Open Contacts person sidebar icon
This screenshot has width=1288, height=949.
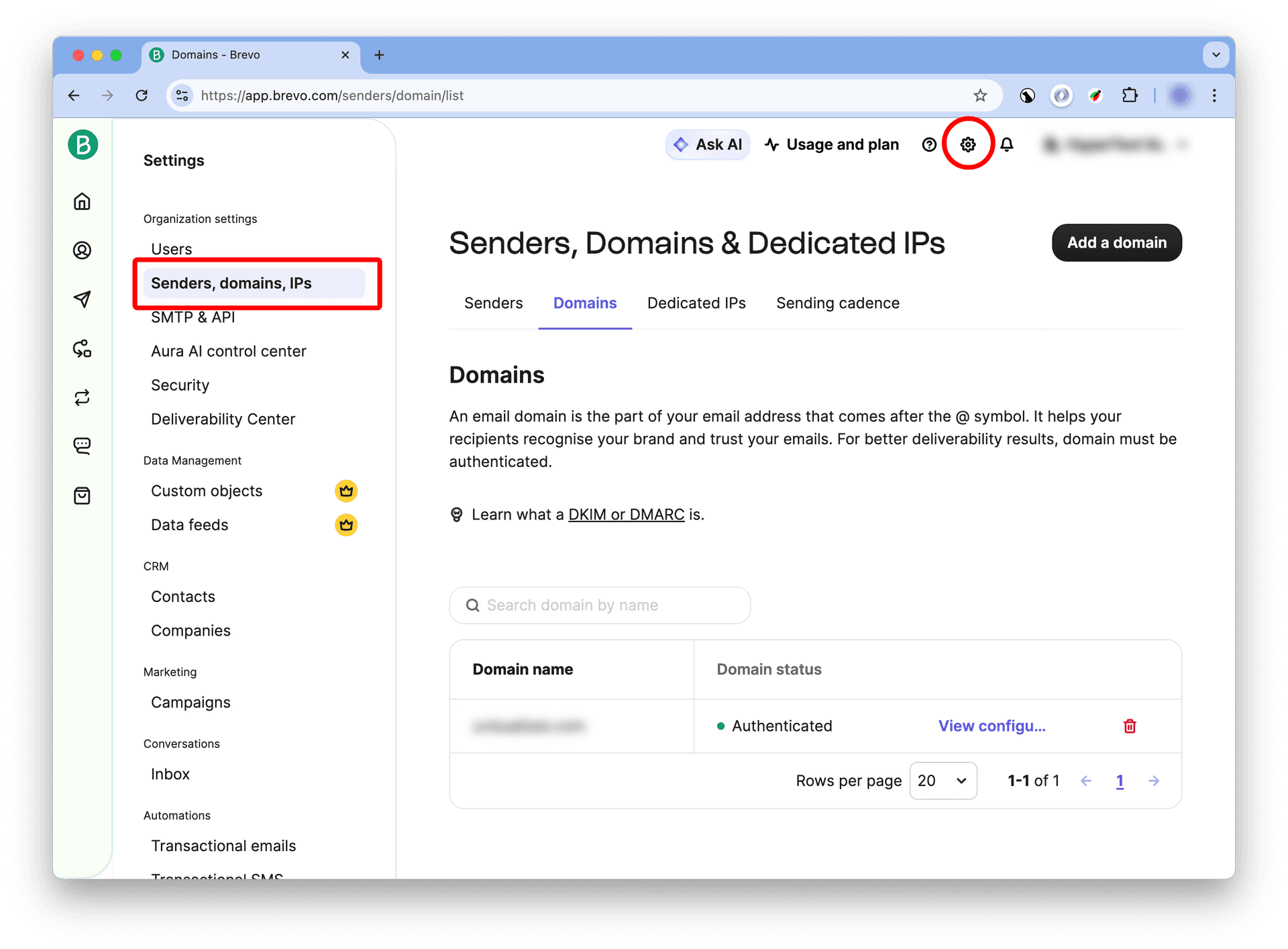tap(82, 250)
